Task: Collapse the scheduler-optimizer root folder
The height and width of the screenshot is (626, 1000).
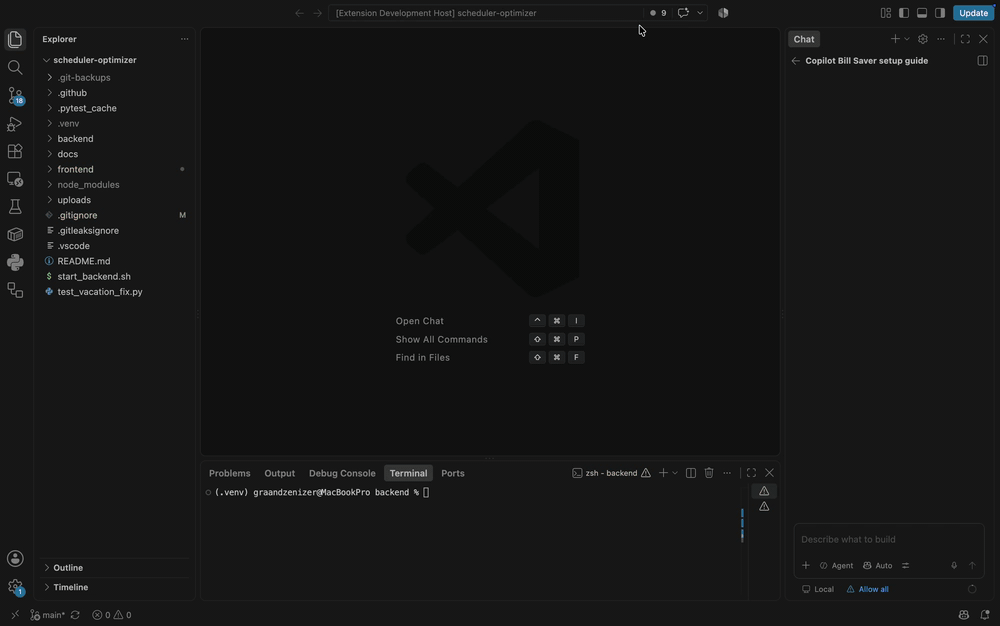Action: pos(47,60)
